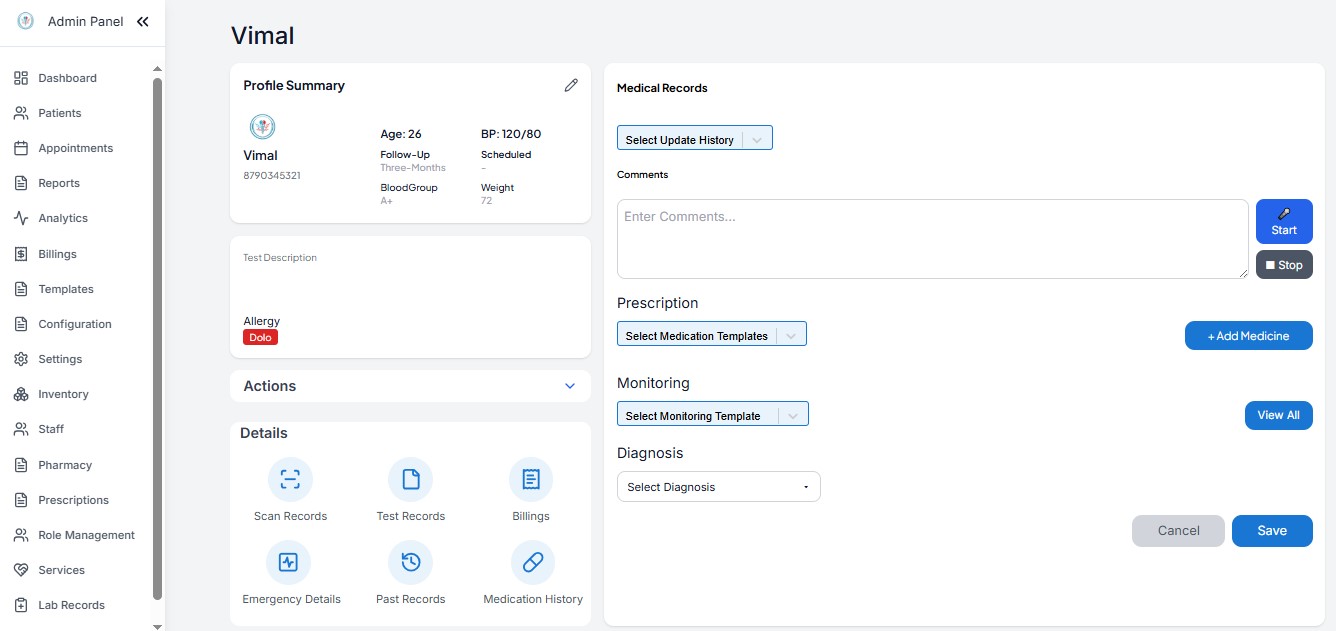Collapse the Admin Panel sidebar
1336x631 pixels.
[x=143, y=21]
